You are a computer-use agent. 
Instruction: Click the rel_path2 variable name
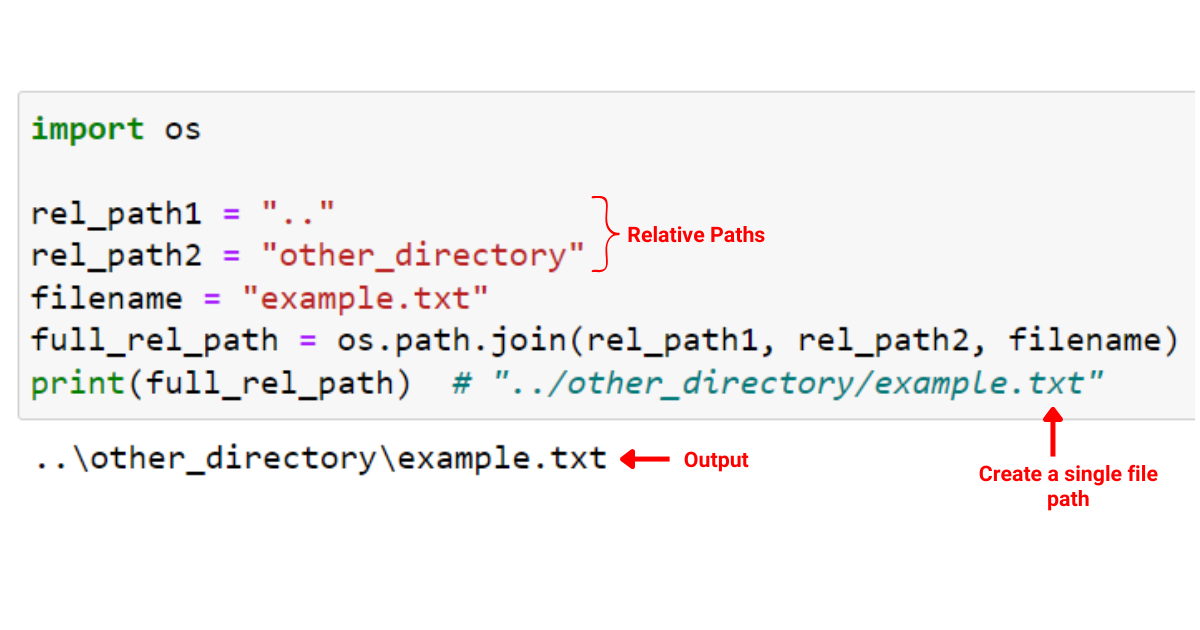[116, 256]
